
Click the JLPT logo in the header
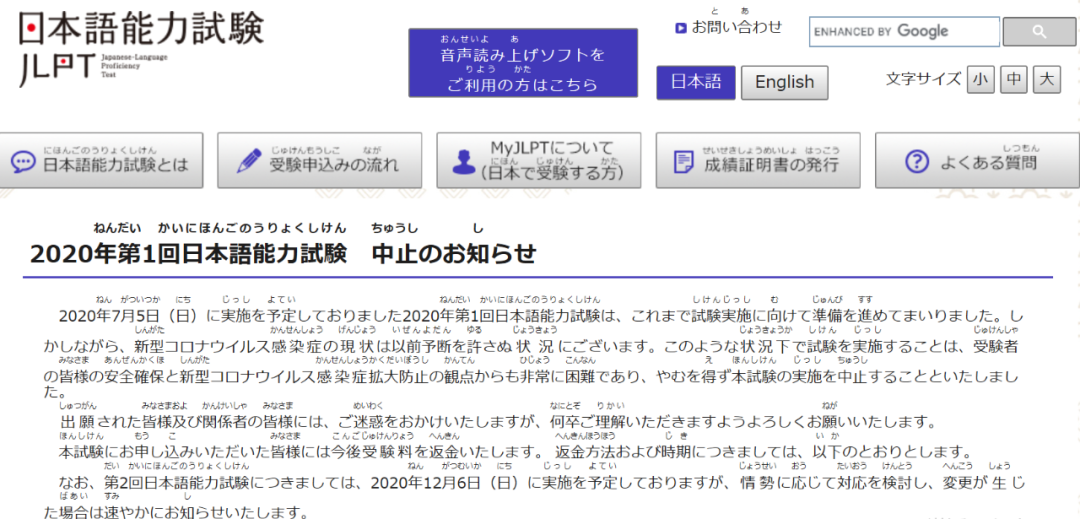pos(141,48)
